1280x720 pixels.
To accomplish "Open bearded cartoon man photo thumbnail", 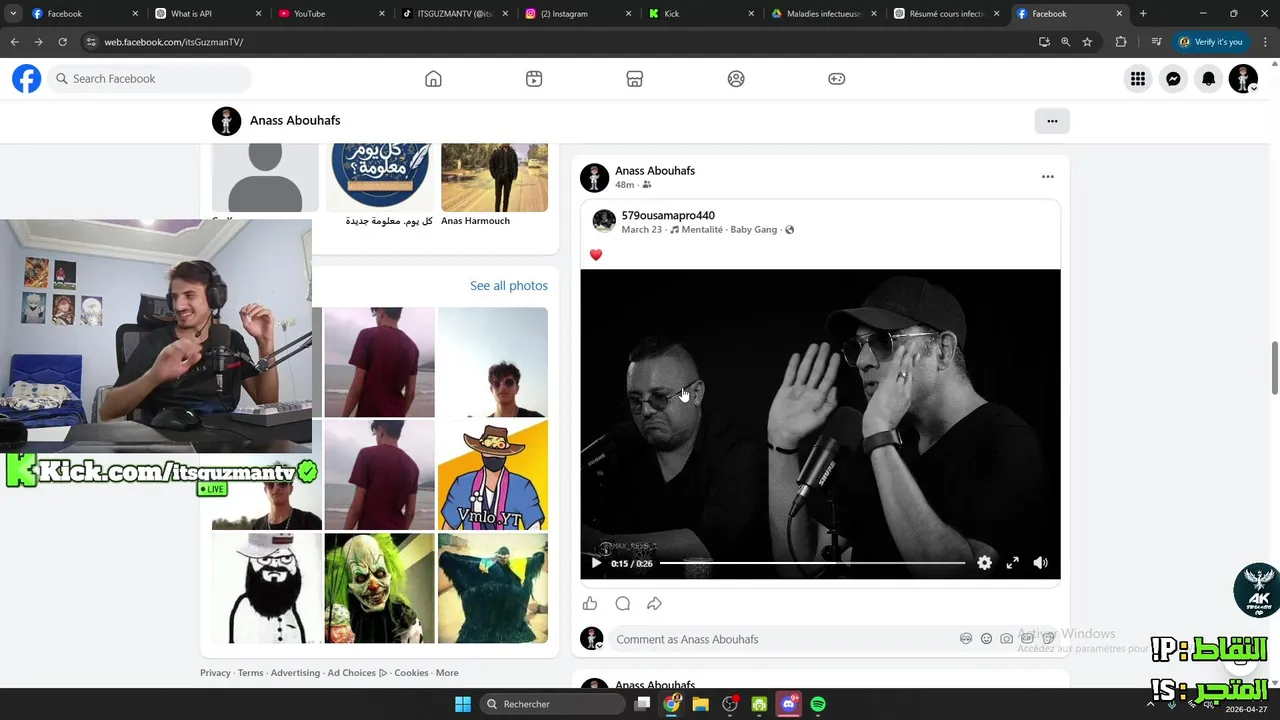I will tap(267, 588).
